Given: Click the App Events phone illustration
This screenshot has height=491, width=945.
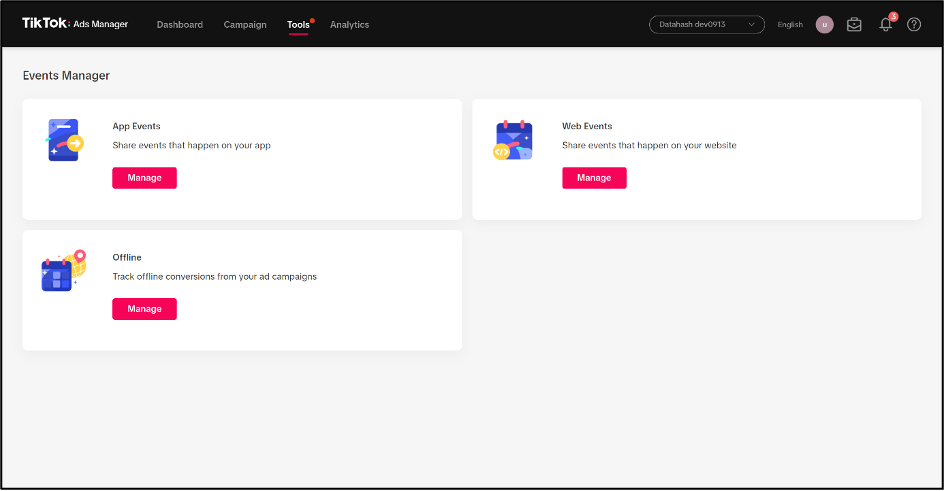Looking at the screenshot, I should point(64,140).
